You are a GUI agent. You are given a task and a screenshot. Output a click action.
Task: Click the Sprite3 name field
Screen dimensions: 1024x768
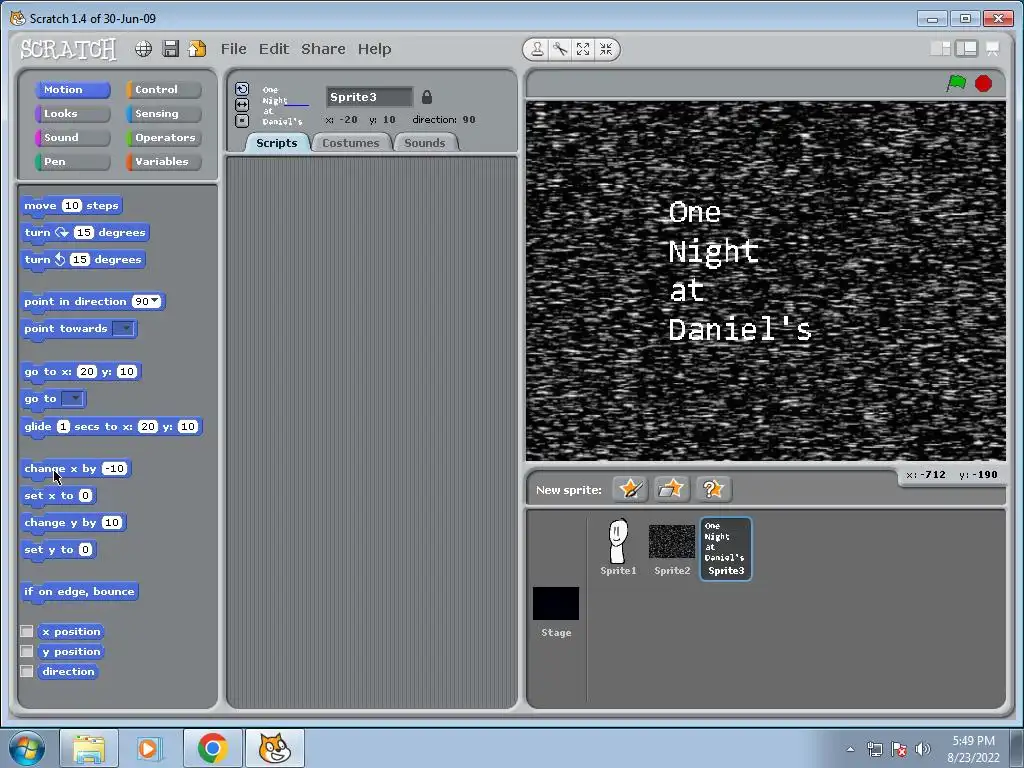[x=370, y=97]
